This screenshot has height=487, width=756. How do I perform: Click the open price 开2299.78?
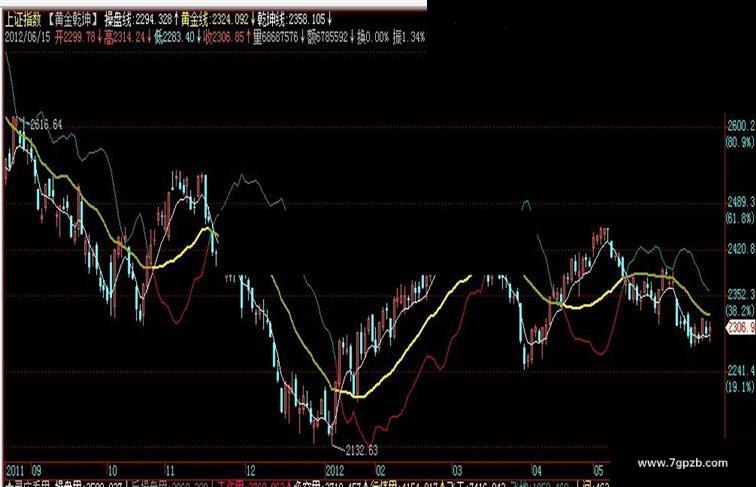[75, 38]
